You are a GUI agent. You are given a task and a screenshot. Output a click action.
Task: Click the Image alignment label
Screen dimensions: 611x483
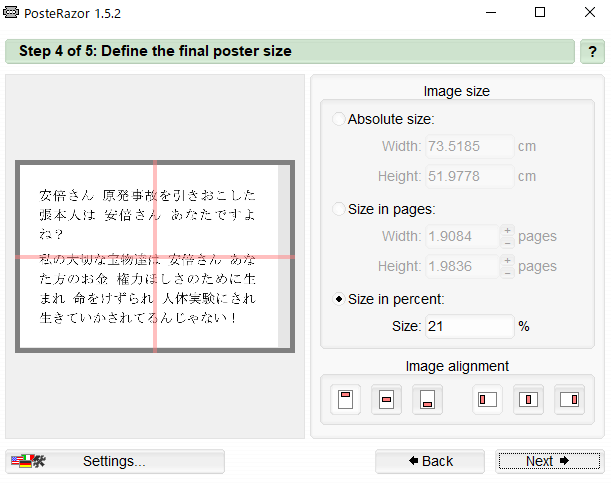click(457, 366)
